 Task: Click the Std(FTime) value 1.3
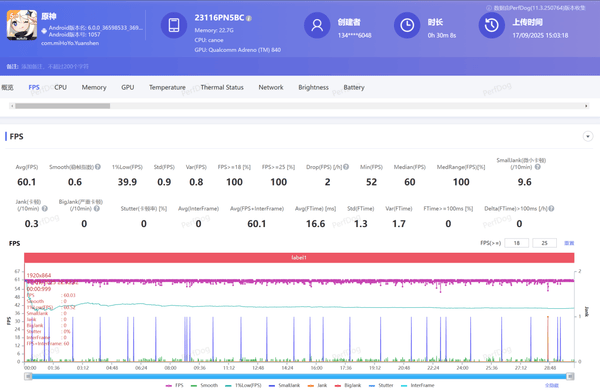360,224
